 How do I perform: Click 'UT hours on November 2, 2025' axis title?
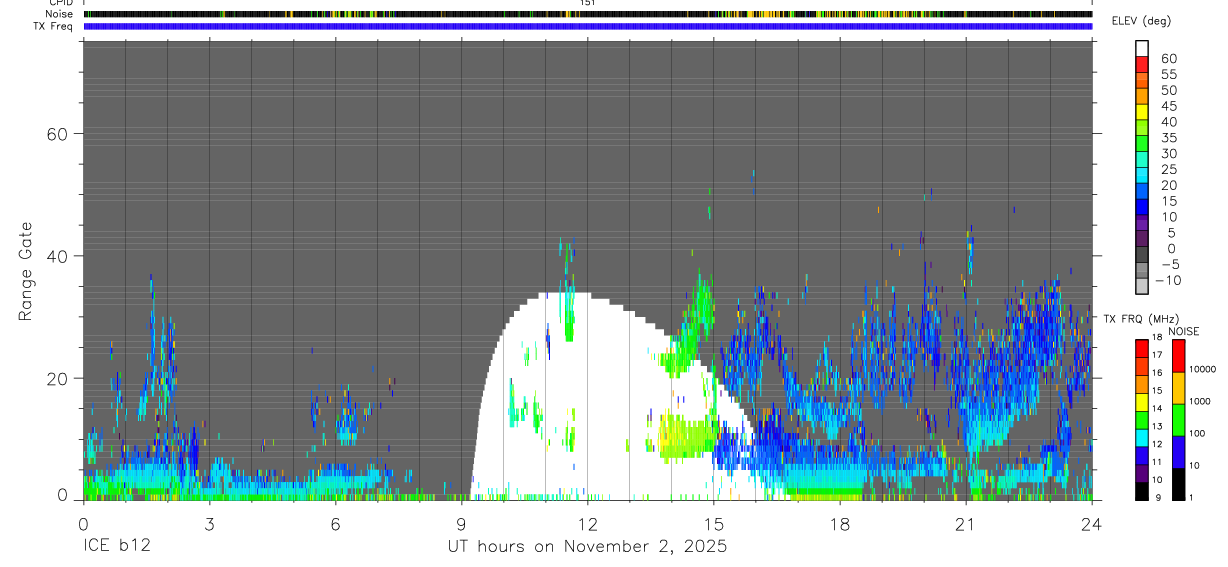(x=587, y=547)
